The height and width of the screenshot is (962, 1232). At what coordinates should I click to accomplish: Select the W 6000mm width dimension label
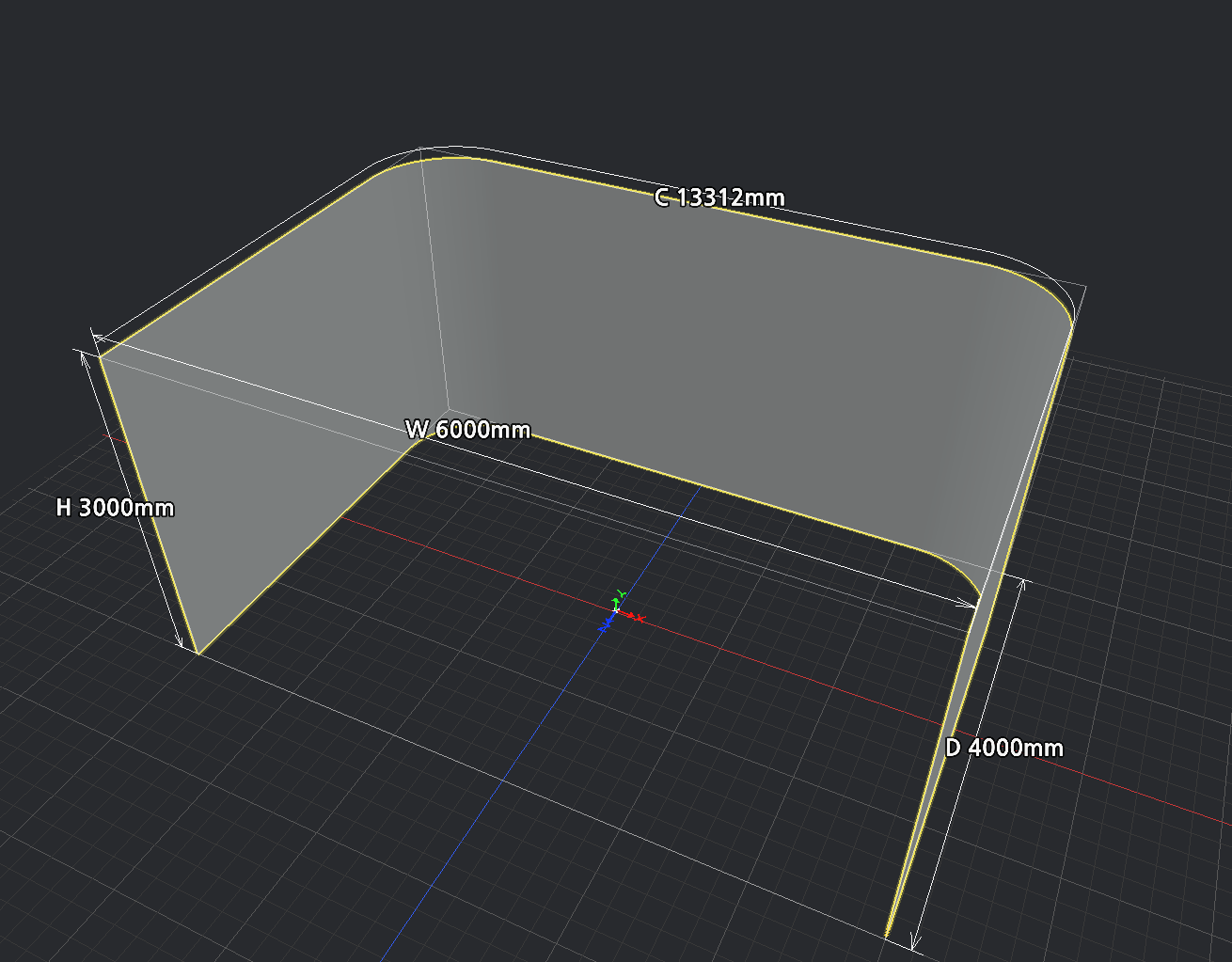click(x=468, y=430)
